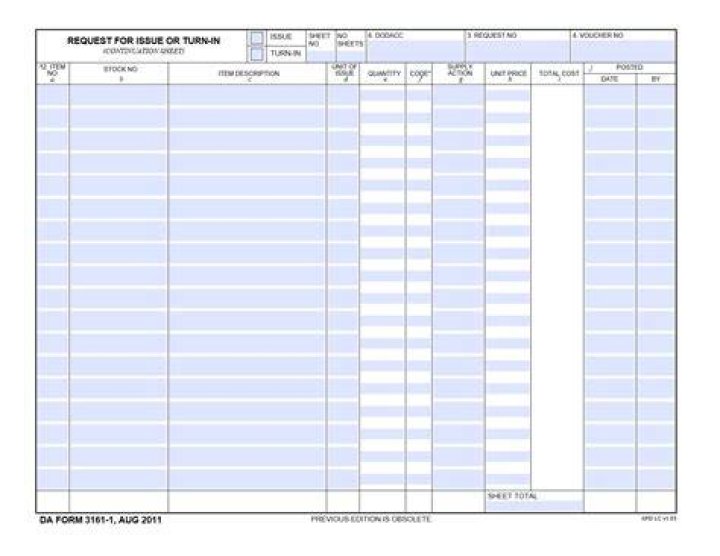Select the last row's Stock No cell
This screenshot has width=720, height=556.
click(x=118, y=479)
